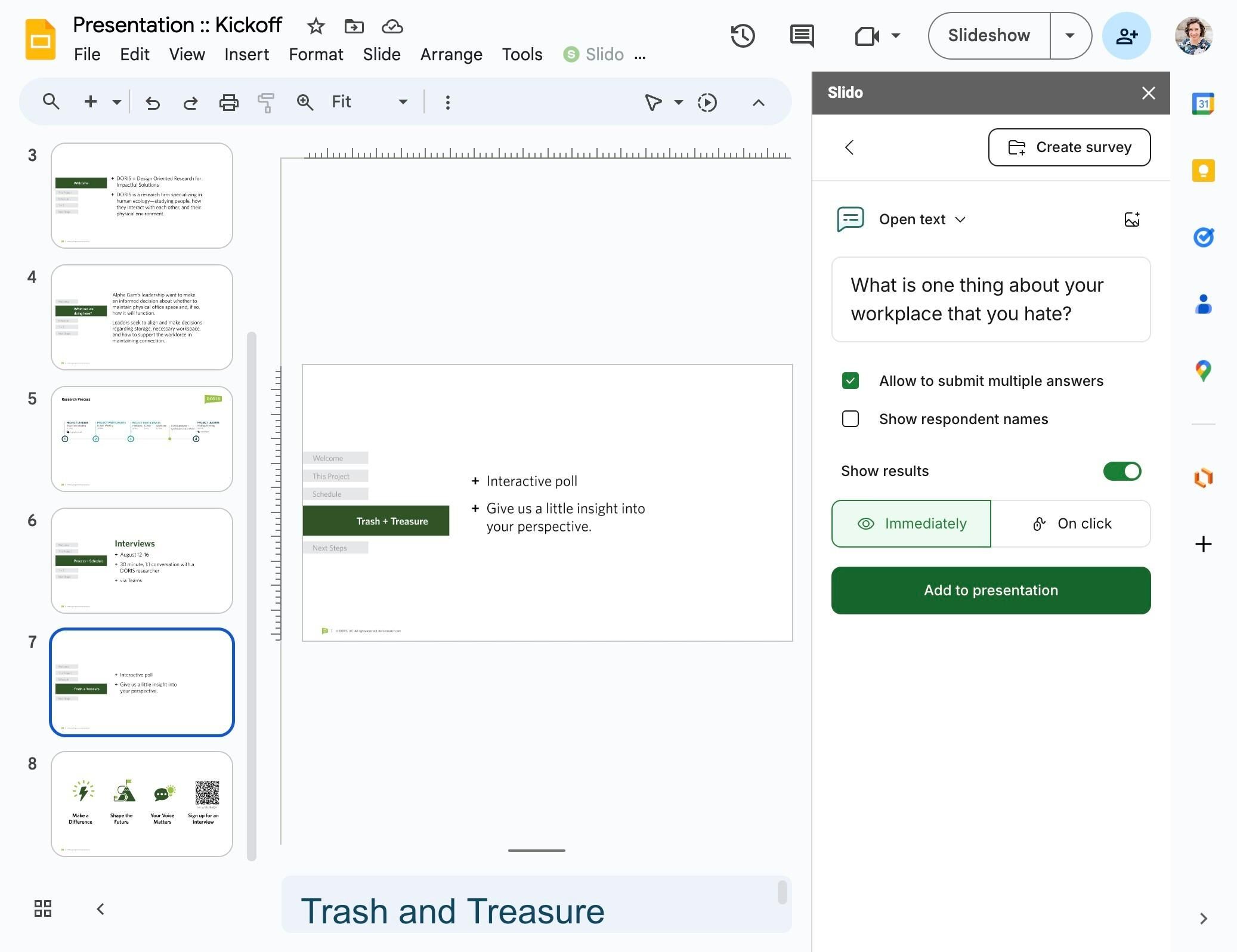Screen dimensions: 1237x952
Task: Uncheck Allow to submit multiple answers
Action: click(x=850, y=381)
